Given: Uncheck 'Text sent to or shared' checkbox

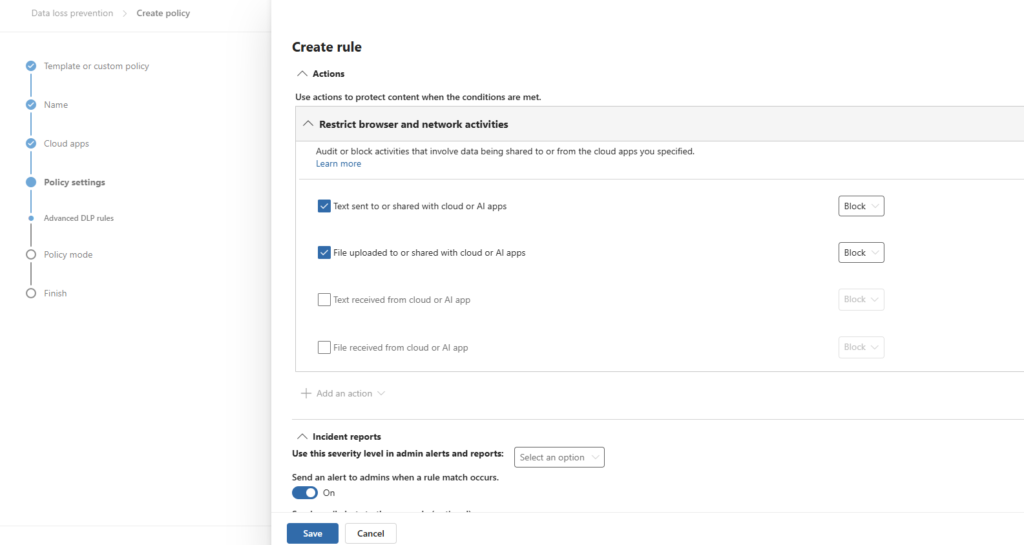Looking at the screenshot, I should [324, 206].
